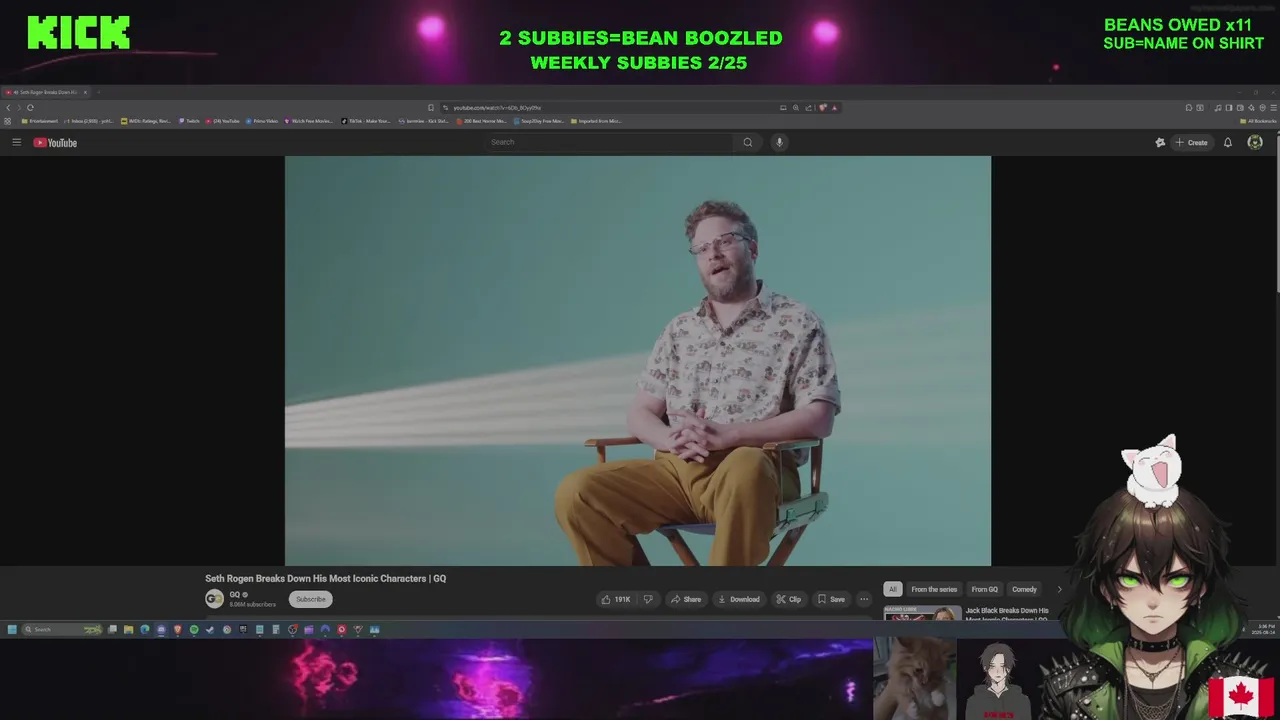Select the Comedy chip
This screenshot has height=720, width=1280.
click(x=1024, y=589)
